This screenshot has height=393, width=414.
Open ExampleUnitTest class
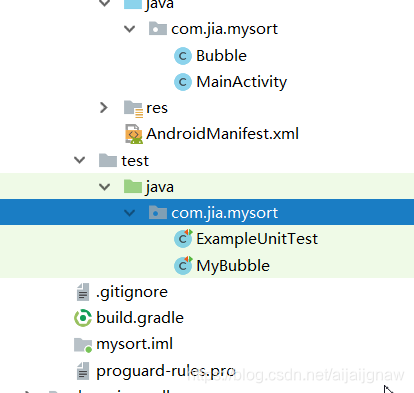point(257,239)
